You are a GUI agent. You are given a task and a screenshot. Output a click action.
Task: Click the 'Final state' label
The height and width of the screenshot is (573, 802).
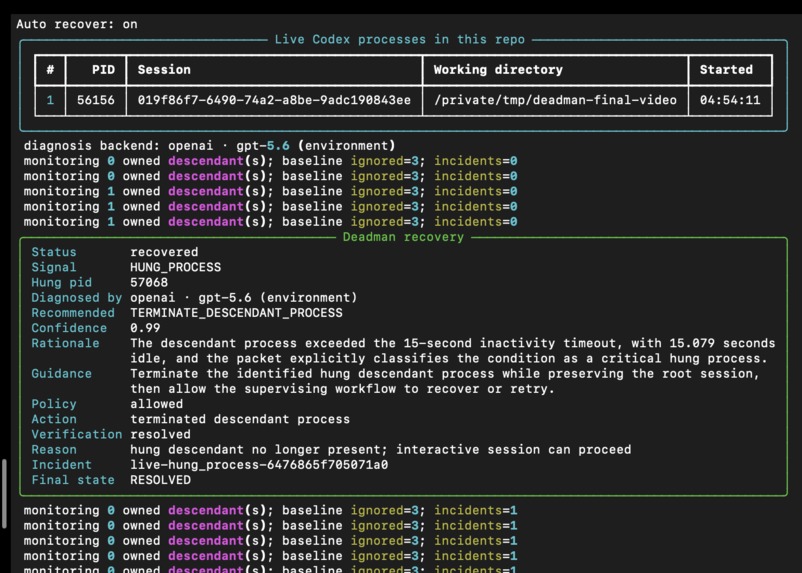73,480
